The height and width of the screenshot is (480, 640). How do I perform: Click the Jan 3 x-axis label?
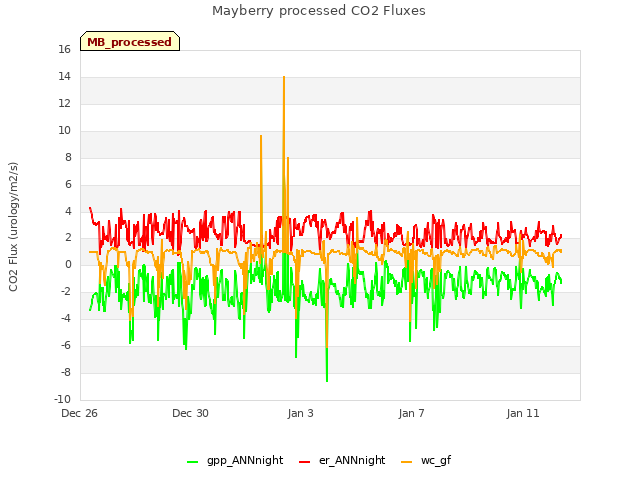(300, 413)
